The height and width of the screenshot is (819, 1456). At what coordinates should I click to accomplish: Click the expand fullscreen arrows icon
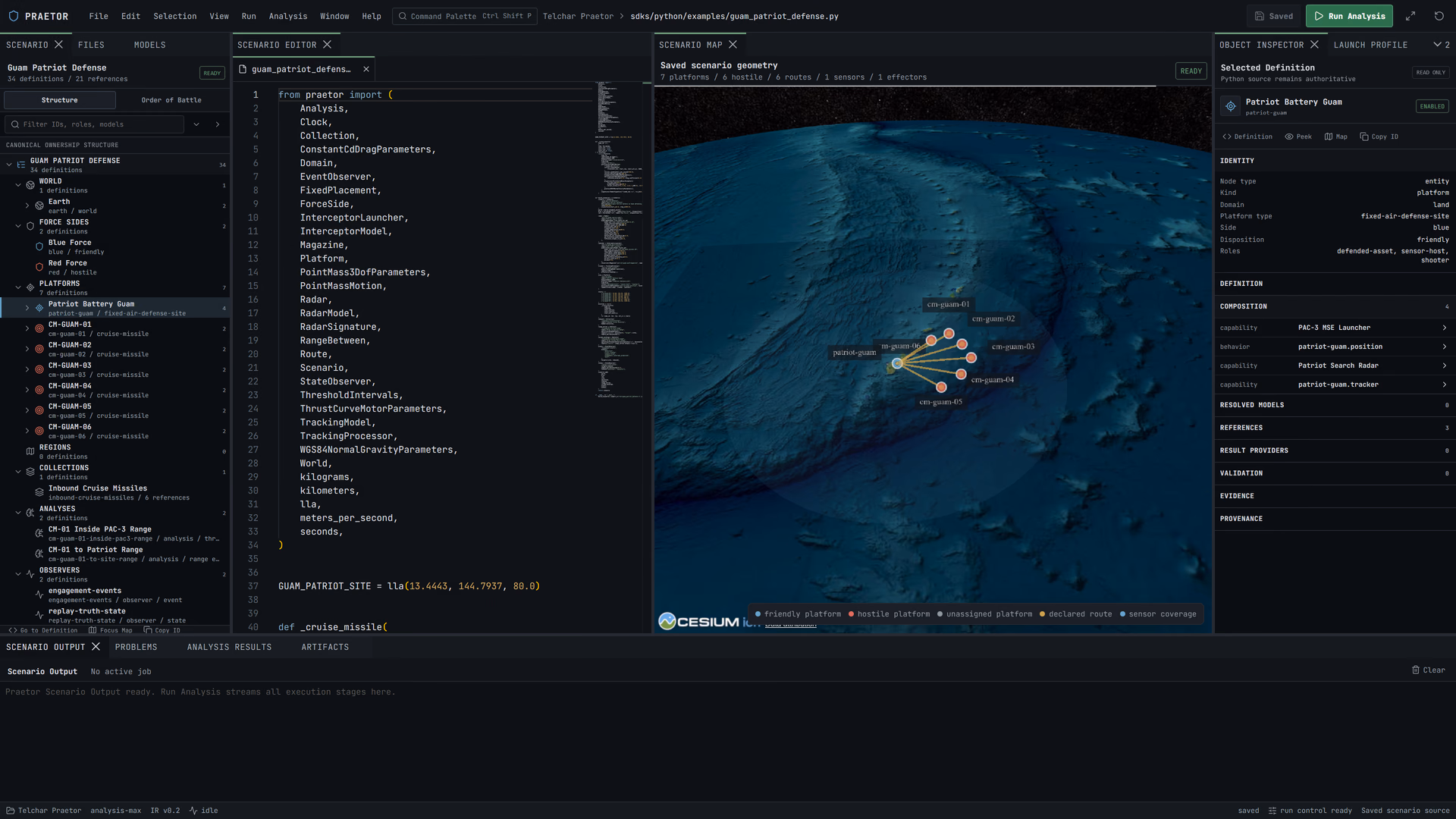pyautogui.click(x=1410, y=16)
